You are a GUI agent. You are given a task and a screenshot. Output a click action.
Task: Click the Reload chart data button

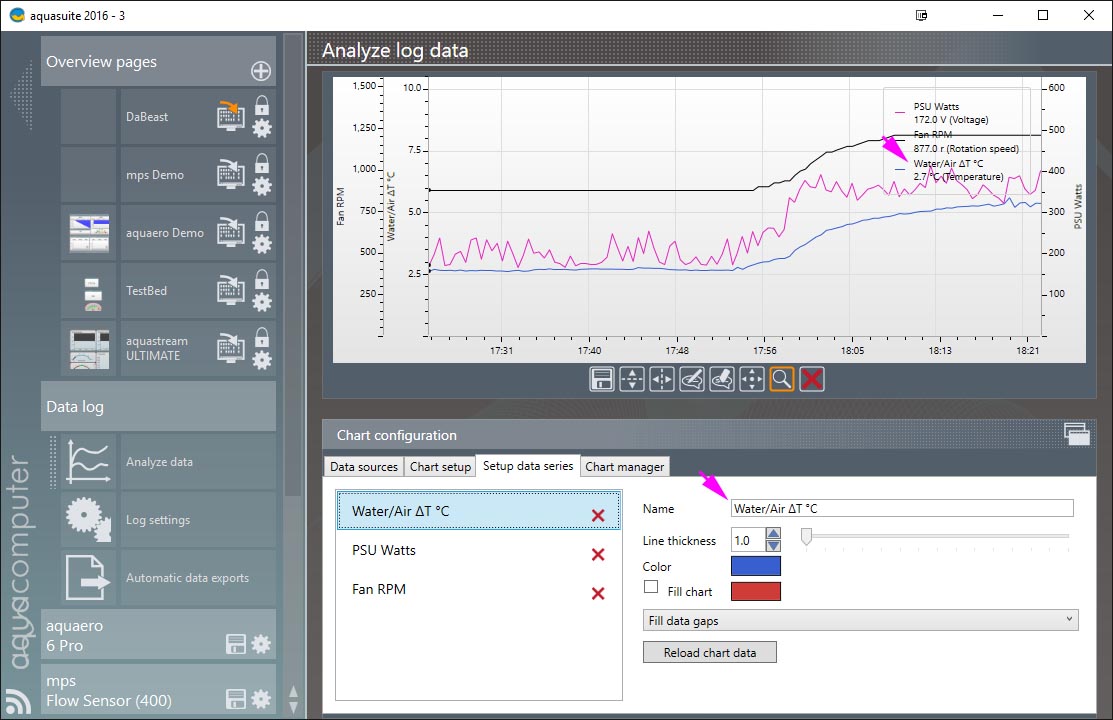(709, 653)
